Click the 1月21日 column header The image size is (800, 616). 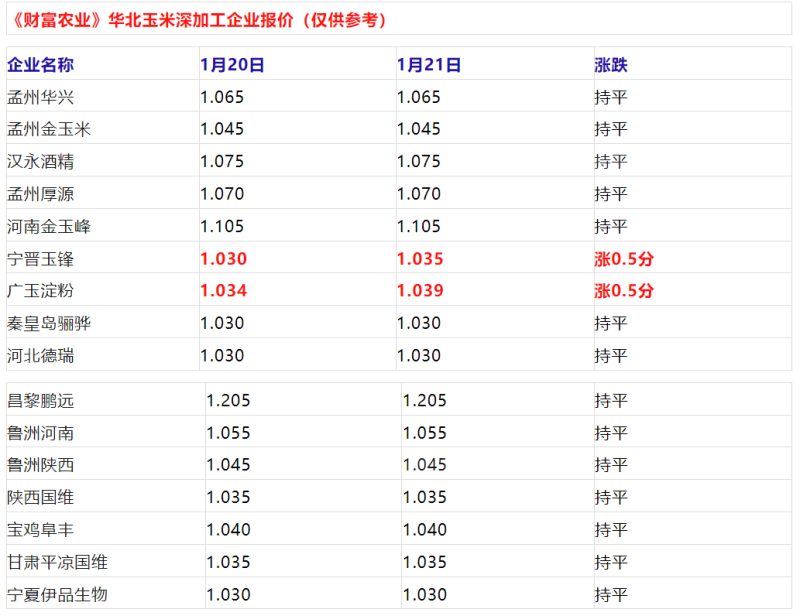point(429,65)
